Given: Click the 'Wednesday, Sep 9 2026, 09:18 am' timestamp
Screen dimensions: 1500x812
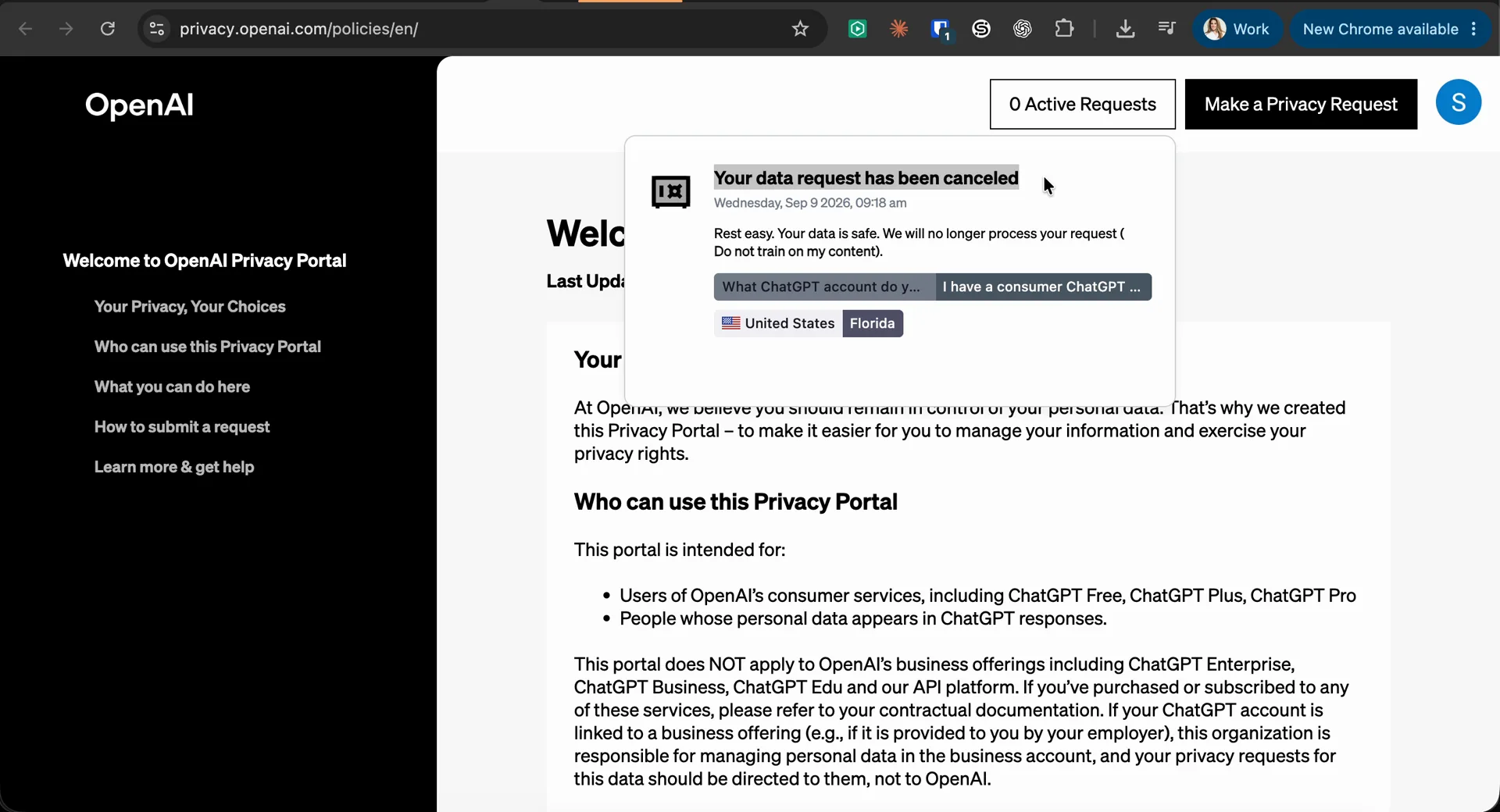Looking at the screenshot, I should coord(810,203).
